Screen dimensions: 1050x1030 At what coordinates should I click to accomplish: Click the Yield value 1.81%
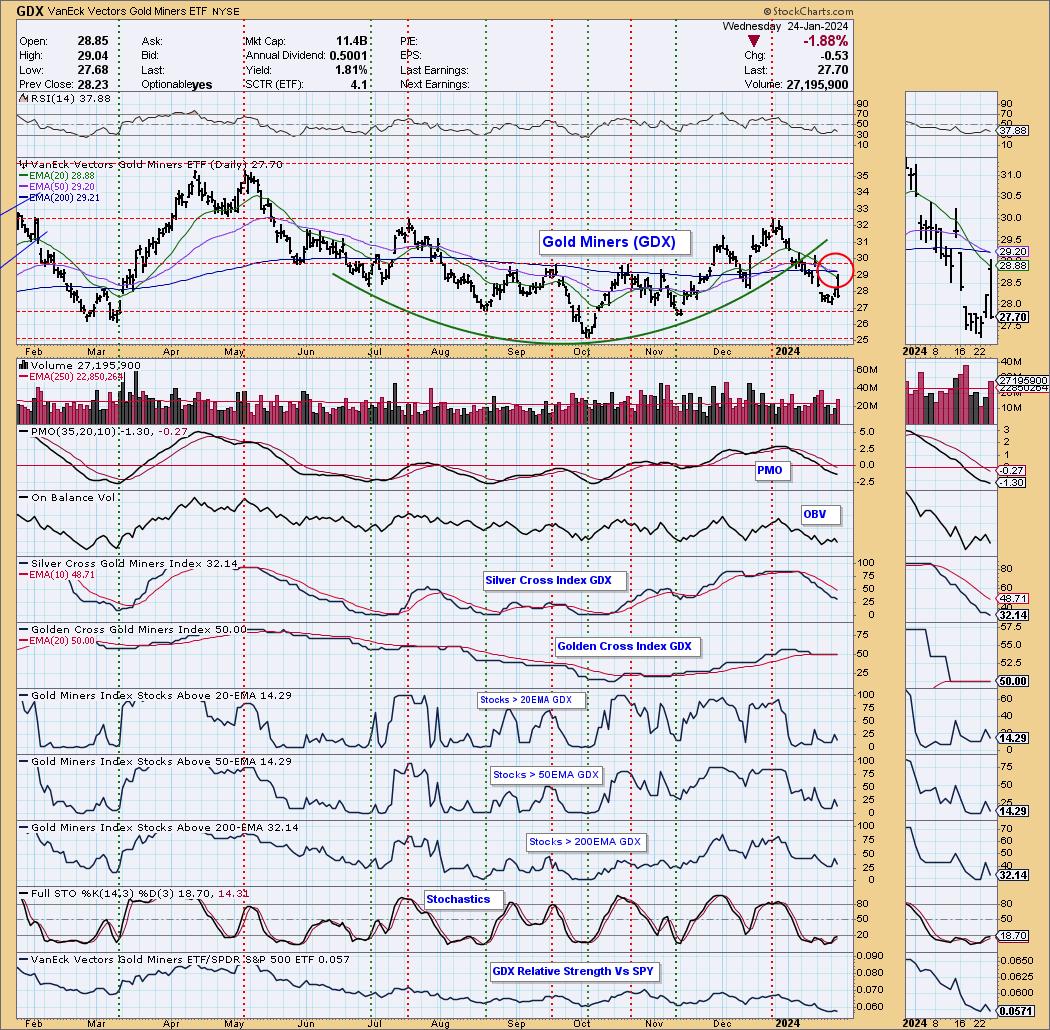point(351,70)
